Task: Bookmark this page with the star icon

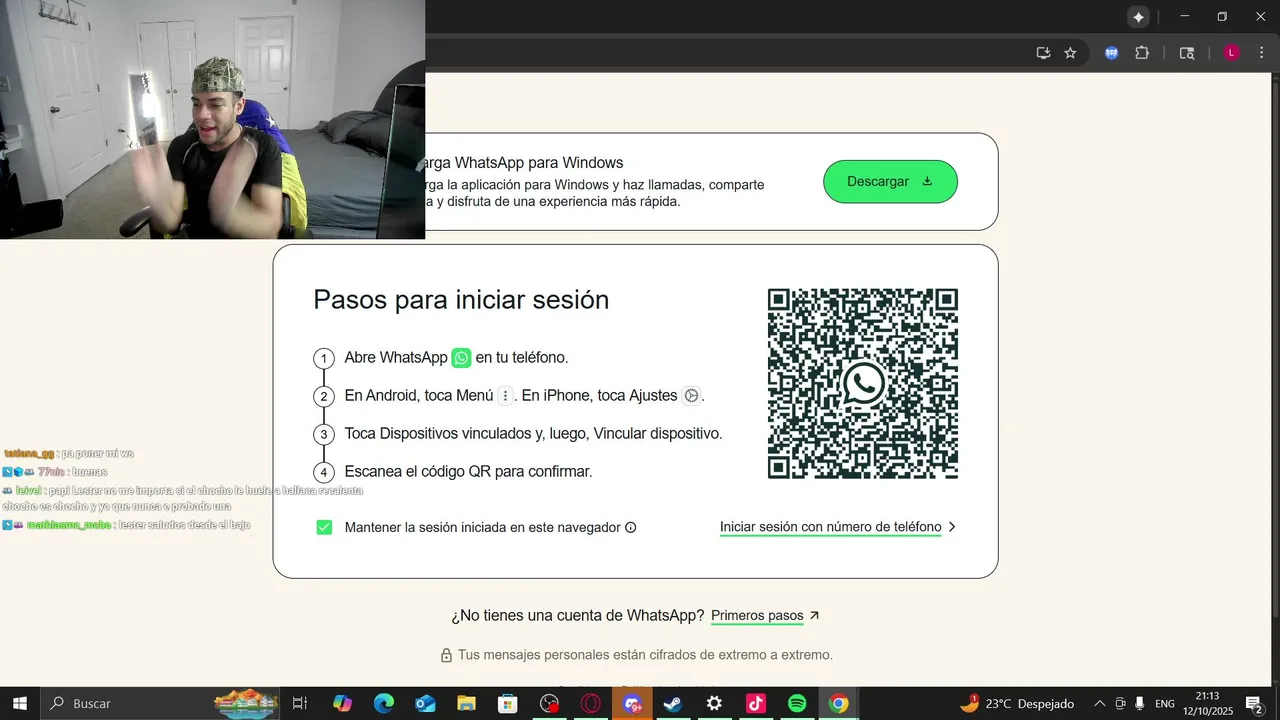Action: 1070,53
